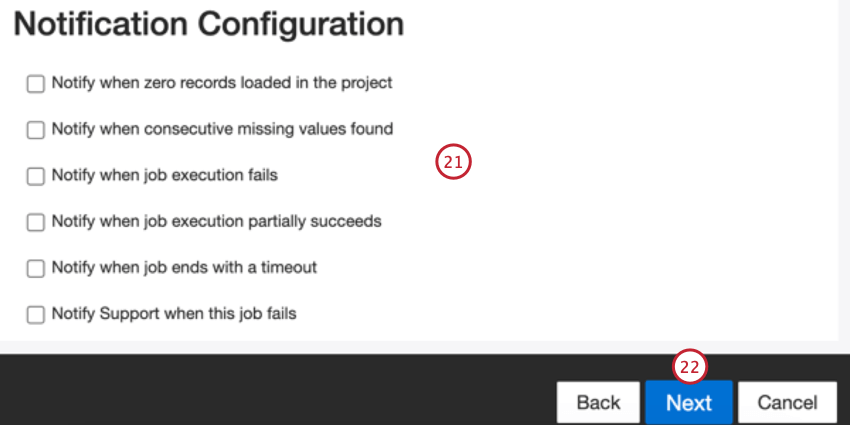Toggle the job execution fails checkbox

pos(36,176)
